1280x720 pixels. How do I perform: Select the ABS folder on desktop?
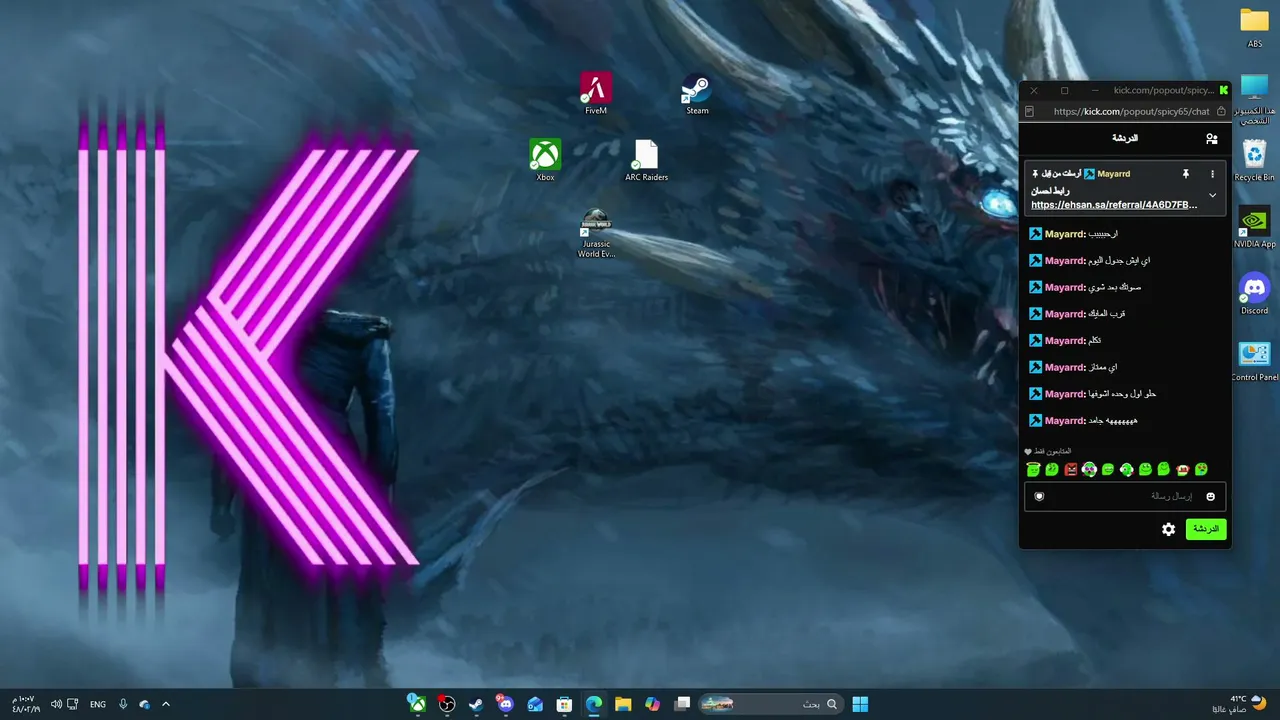1254,27
